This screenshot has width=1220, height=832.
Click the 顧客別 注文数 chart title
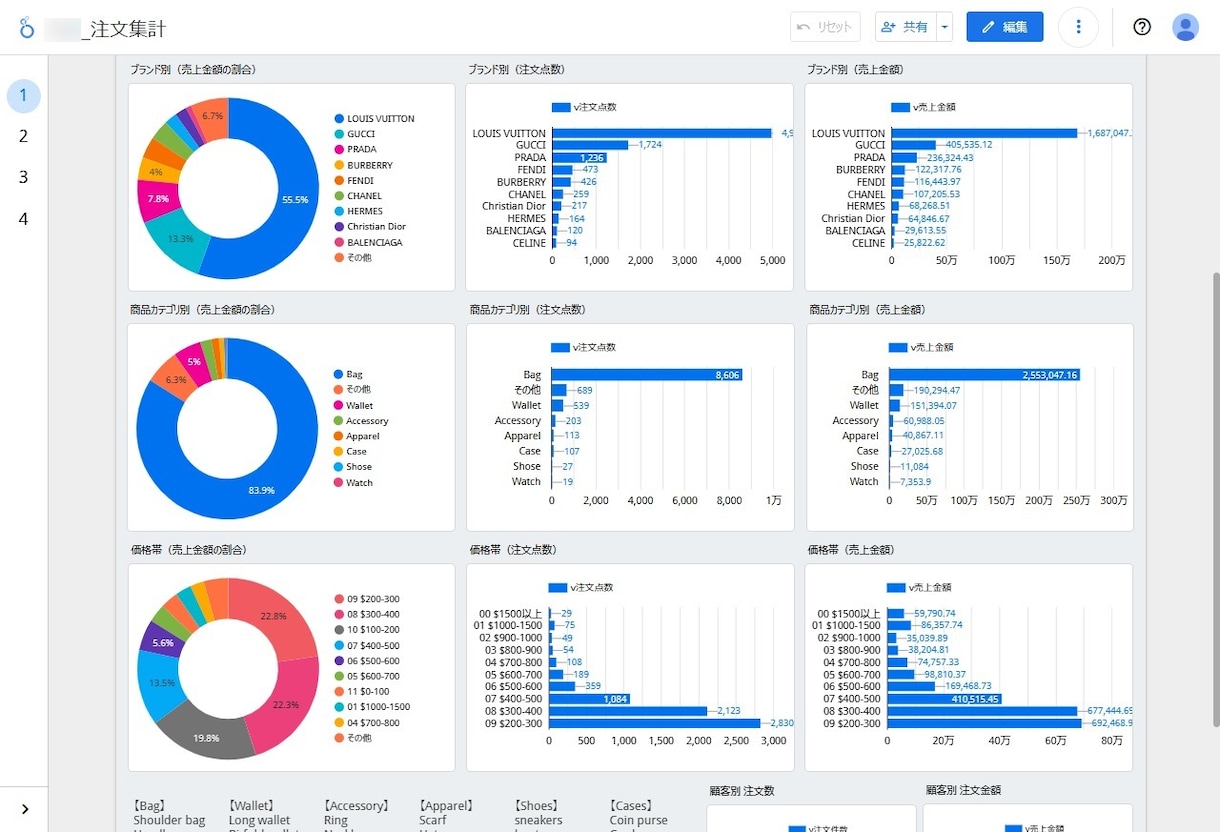[741, 791]
